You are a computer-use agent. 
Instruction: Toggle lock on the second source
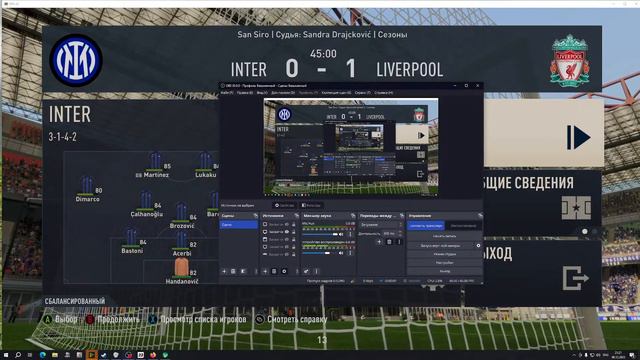(x=293, y=231)
